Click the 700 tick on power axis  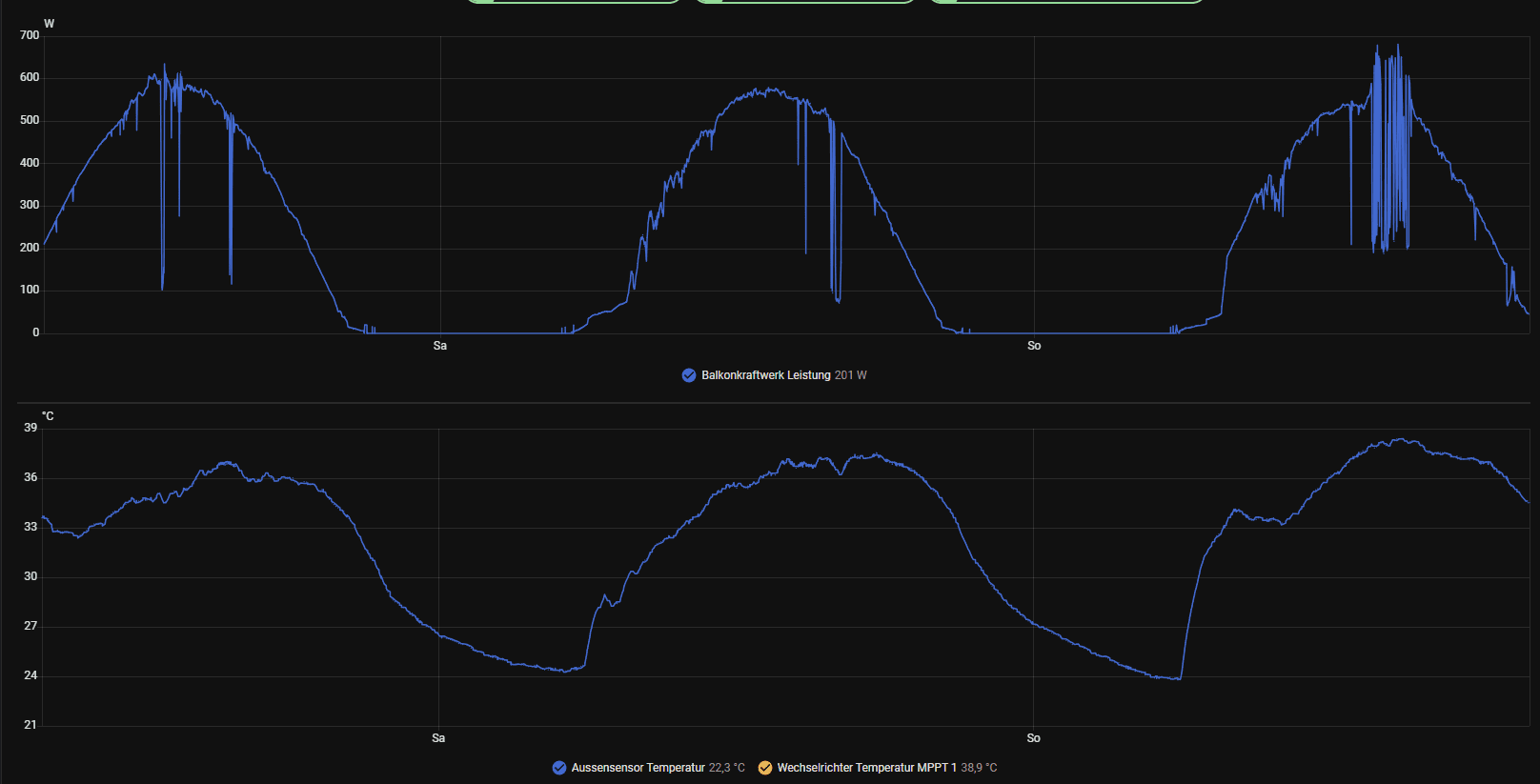click(30, 35)
